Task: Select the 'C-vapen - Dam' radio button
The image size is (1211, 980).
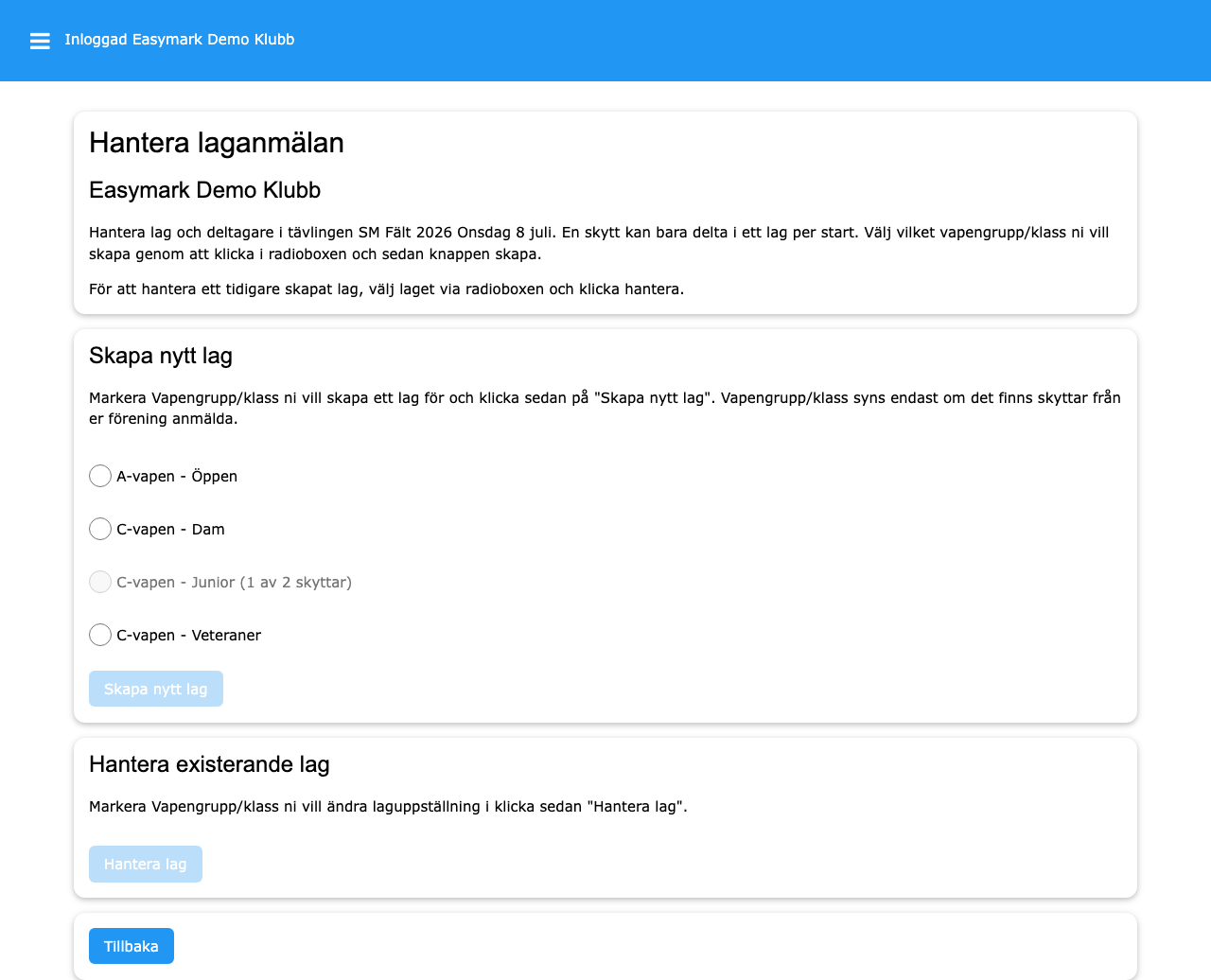Action: point(100,529)
